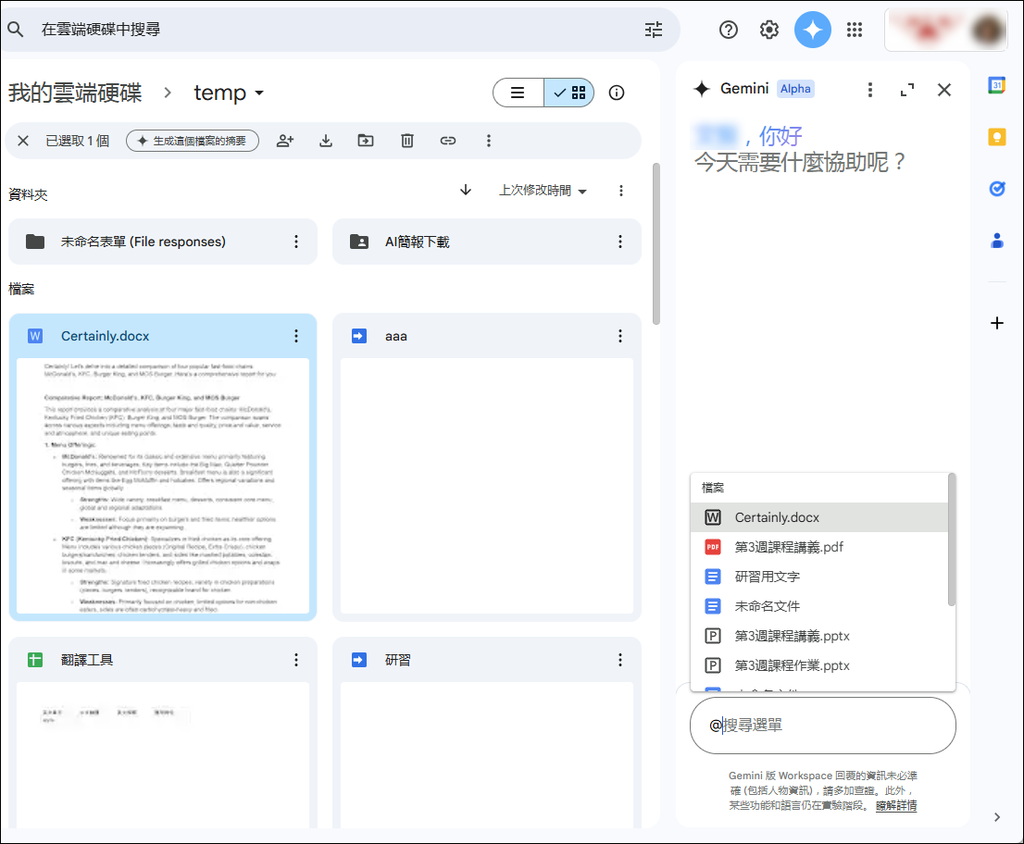
Task: Open more options for 翻譯工具 file
Action: pyautogui.click(x=296, y=660)
